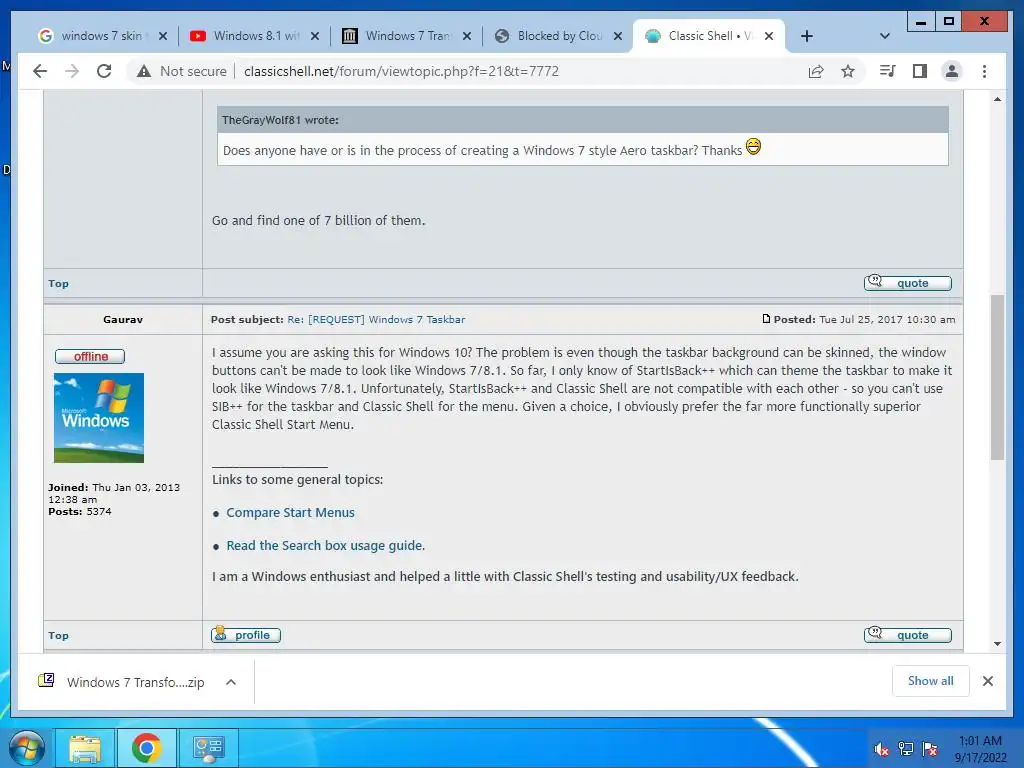Expand the download item options chevron
Image resolution: width=1024 pixels, height=768 pixels.
231,682
